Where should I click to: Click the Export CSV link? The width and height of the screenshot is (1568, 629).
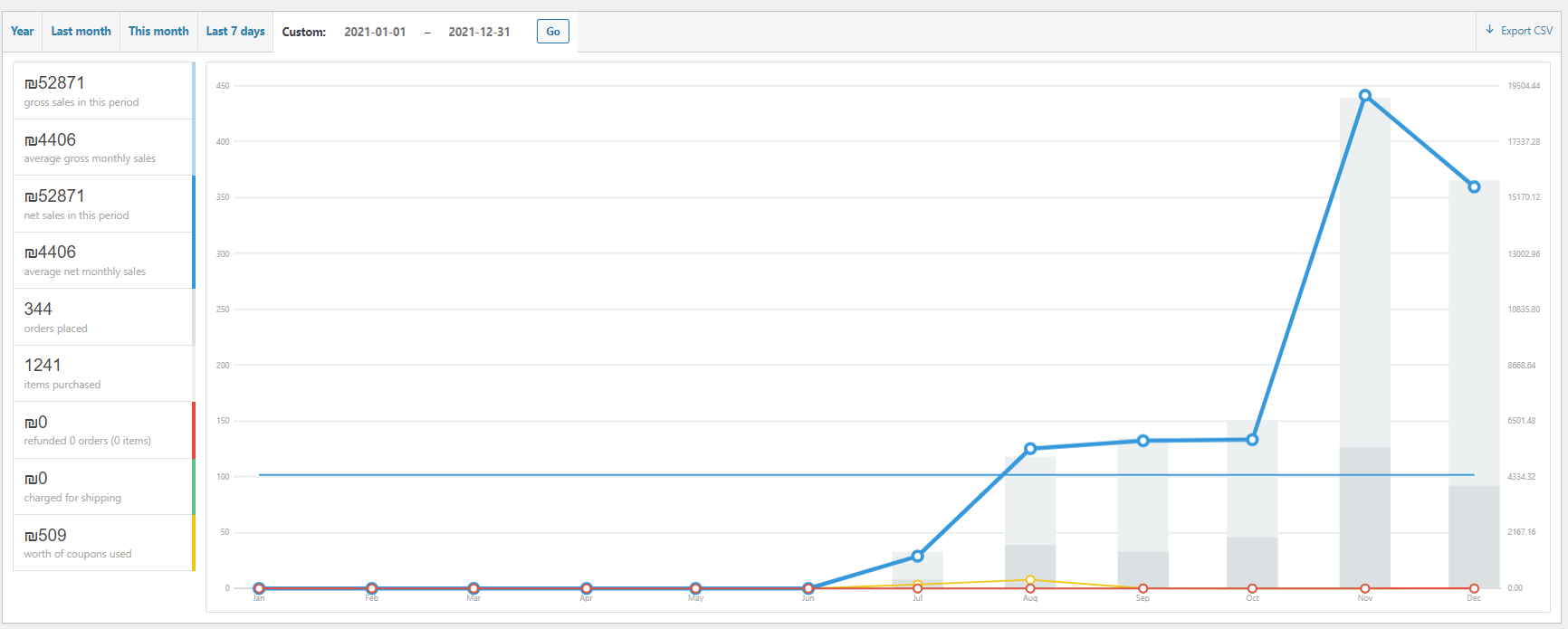coord(1519,31)
